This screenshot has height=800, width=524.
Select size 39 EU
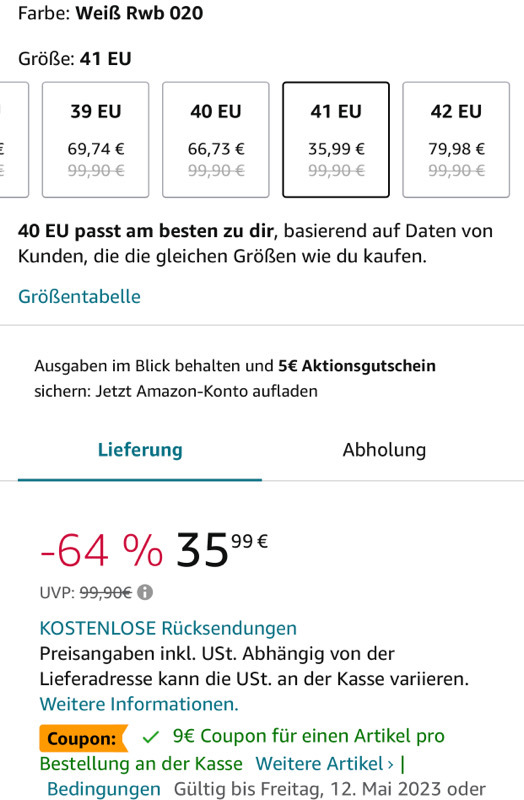95,140
